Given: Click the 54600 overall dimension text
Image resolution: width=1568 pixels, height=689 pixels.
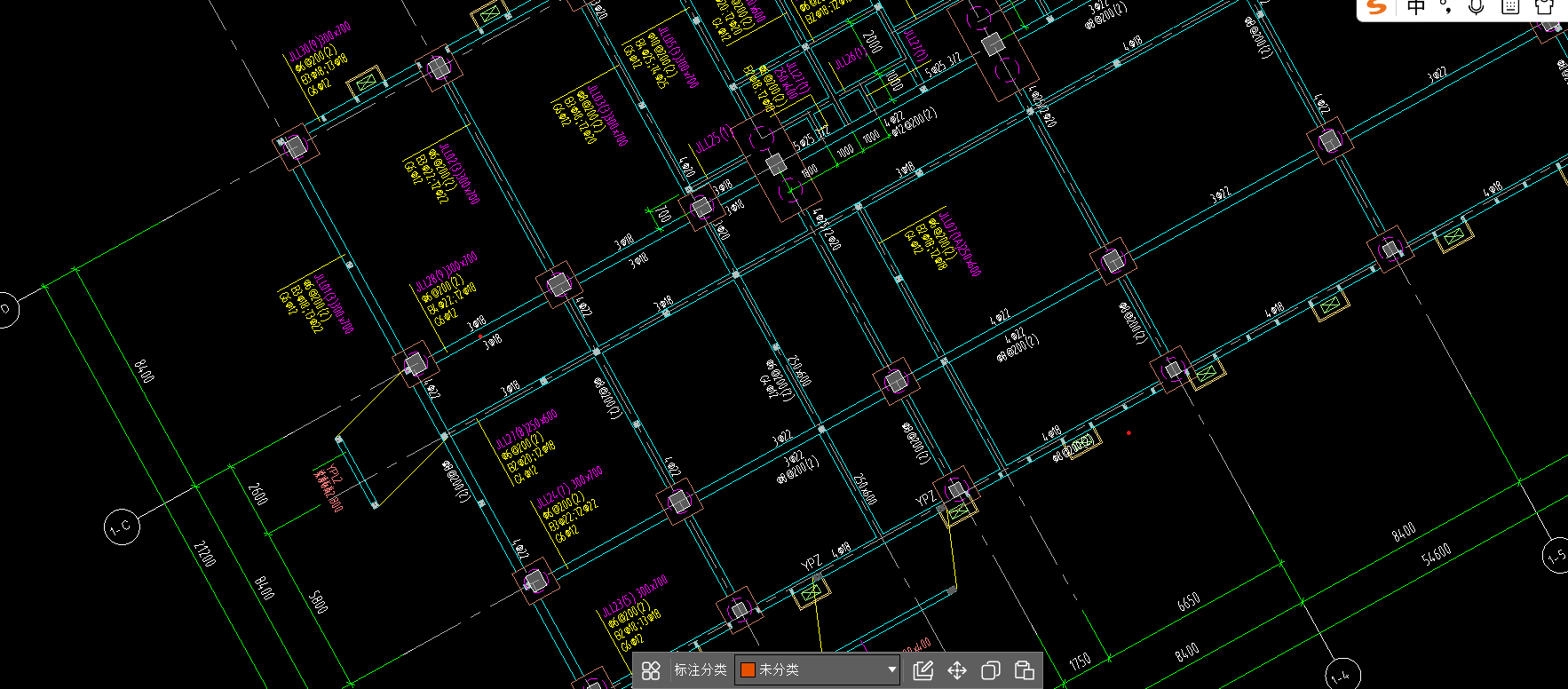Looking at the screenshot, I should (1436, 555).
